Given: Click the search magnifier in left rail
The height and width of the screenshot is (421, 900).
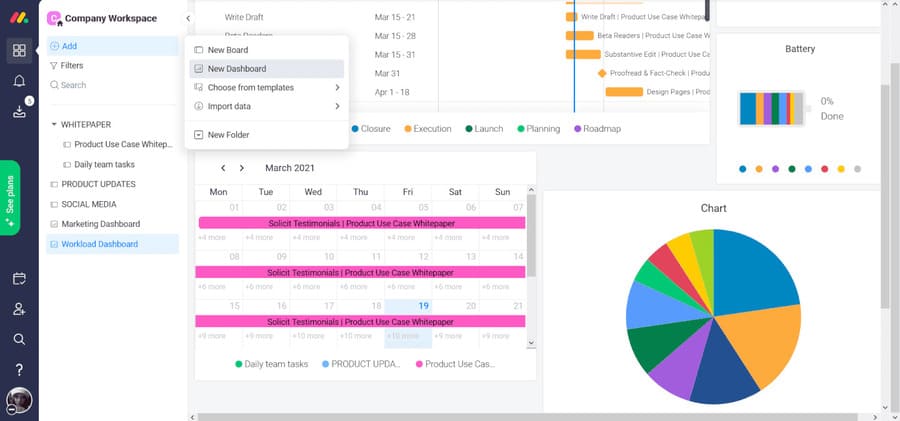Looking at the screenshot, I should (x=19, y=339).
